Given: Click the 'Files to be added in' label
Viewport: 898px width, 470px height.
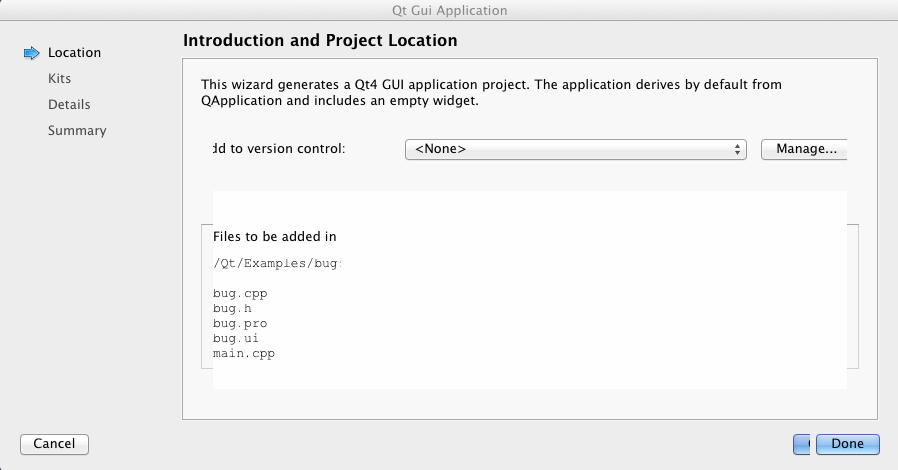Looking at the screenshot, I should (x=275, y=237).
